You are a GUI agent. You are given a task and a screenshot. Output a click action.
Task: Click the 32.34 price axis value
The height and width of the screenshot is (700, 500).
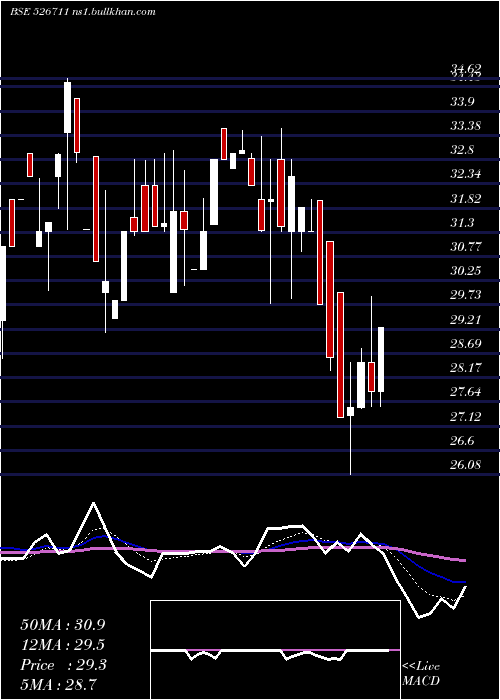tap(466, 174)
